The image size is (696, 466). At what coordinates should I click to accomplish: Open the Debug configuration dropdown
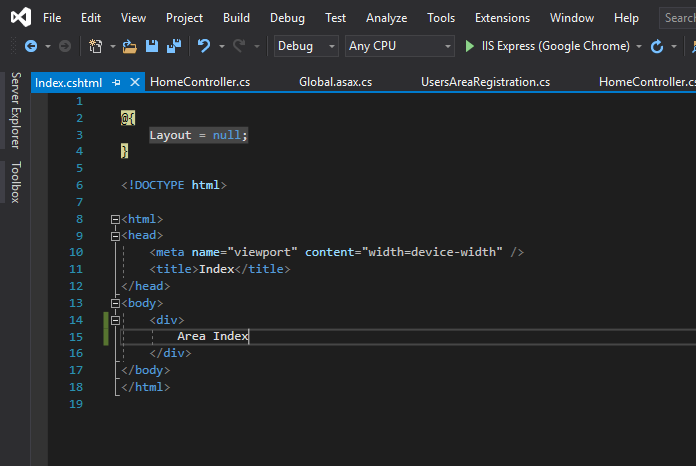pyautogui.click(x=306, y=46)
